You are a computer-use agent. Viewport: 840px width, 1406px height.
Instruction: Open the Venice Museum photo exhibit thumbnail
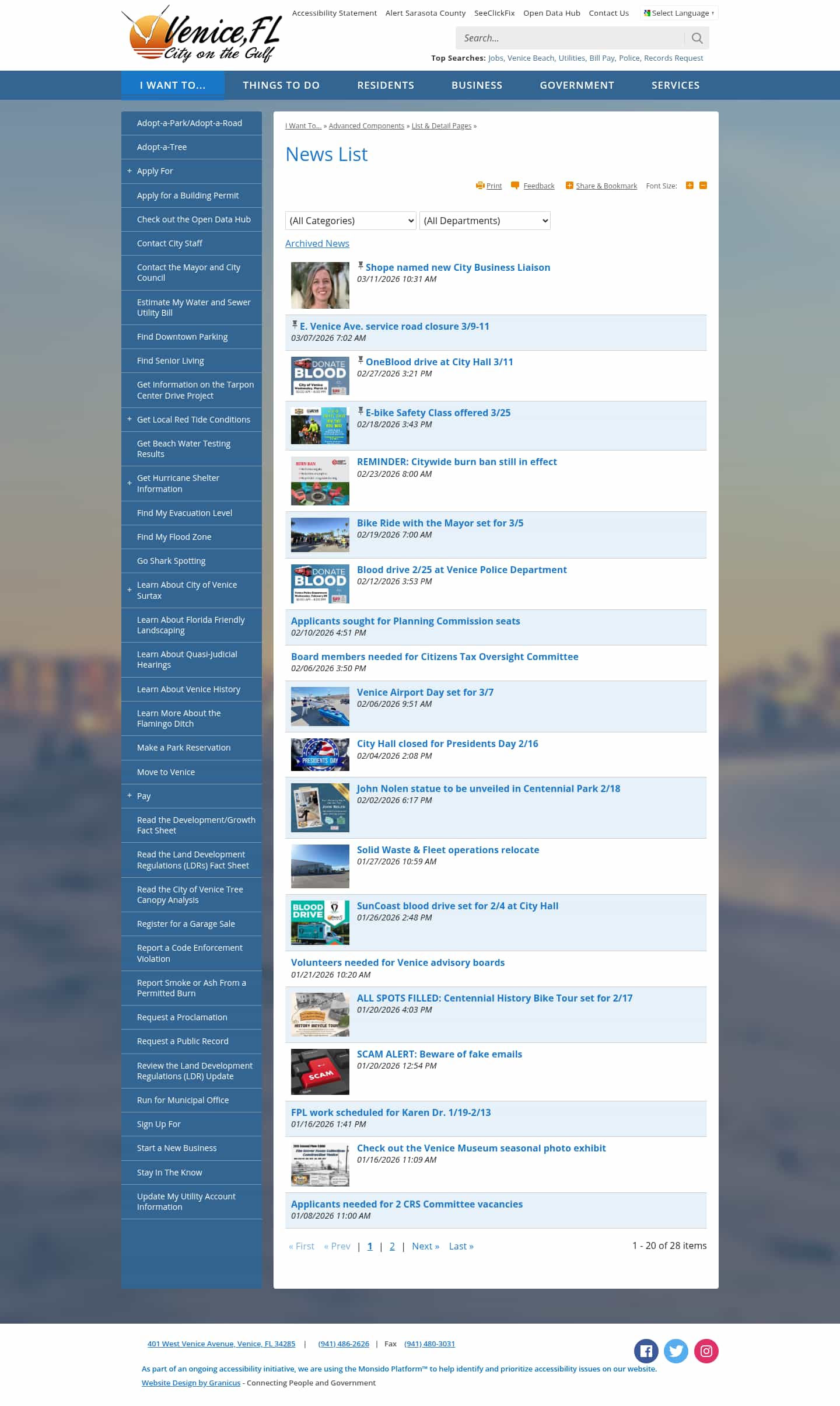(x=320, y=1164)
